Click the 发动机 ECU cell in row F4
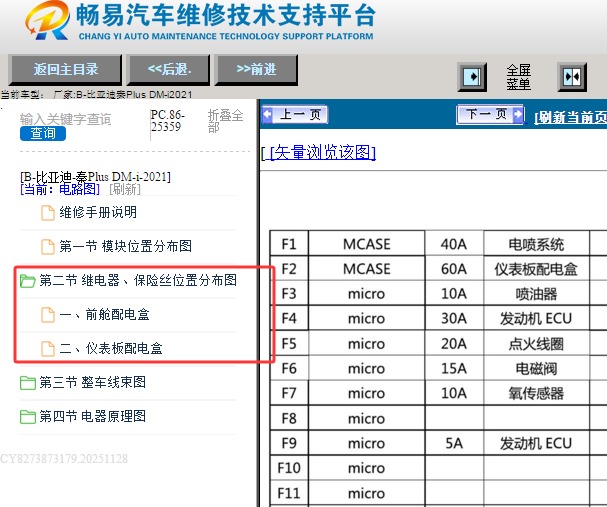This screenshot has width=607, height=507. point(536,319)
